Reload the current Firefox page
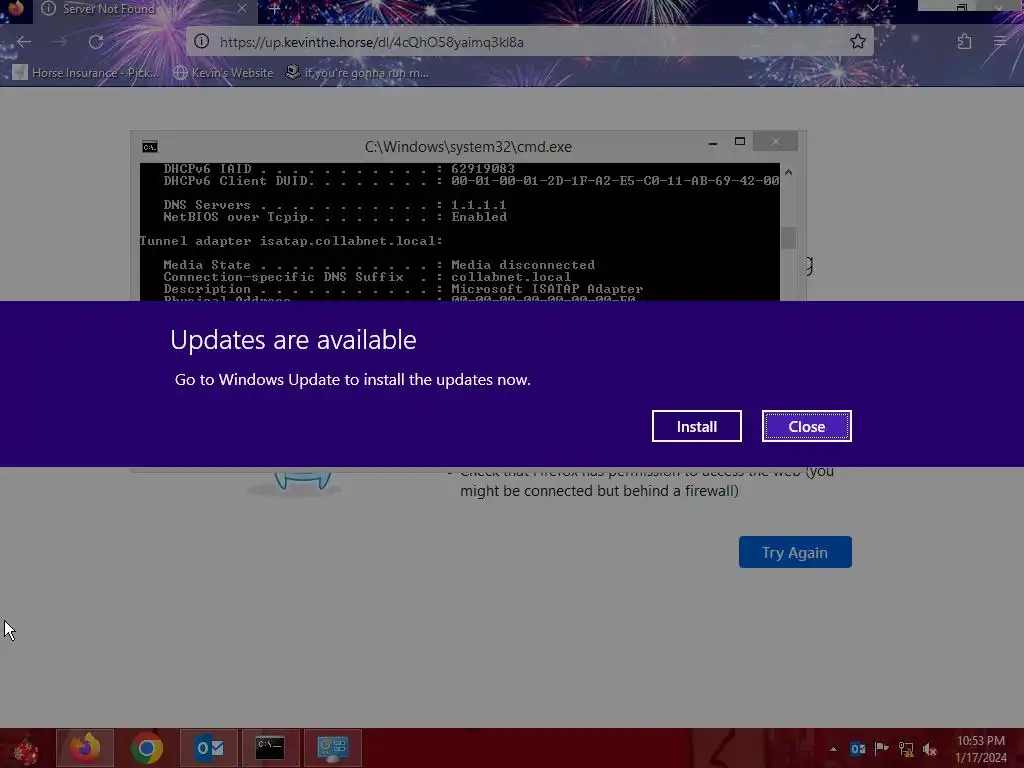The image size is (1024, 768). (96, 42)
